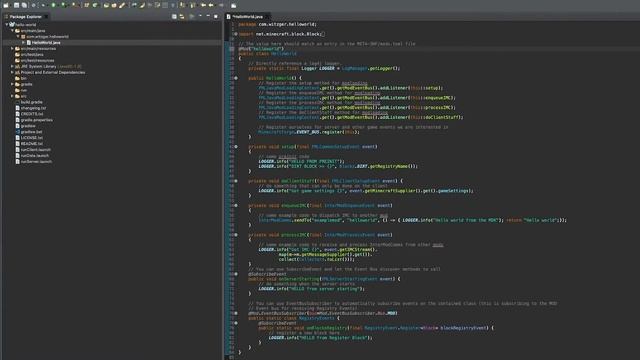The image size is (640, 360).
Task: Select the changelog.txt file
Action: [31, 108]
